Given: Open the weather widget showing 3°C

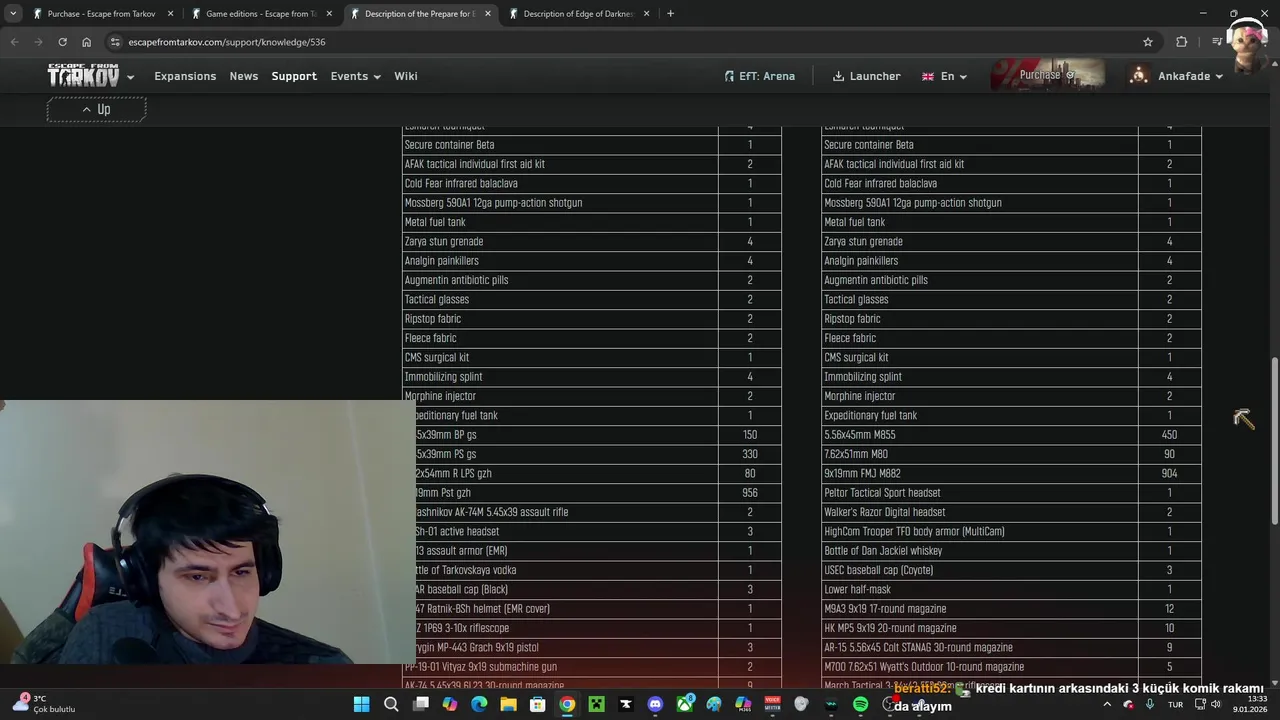Looking at the screenshot, I should click(x=45, y=704).
